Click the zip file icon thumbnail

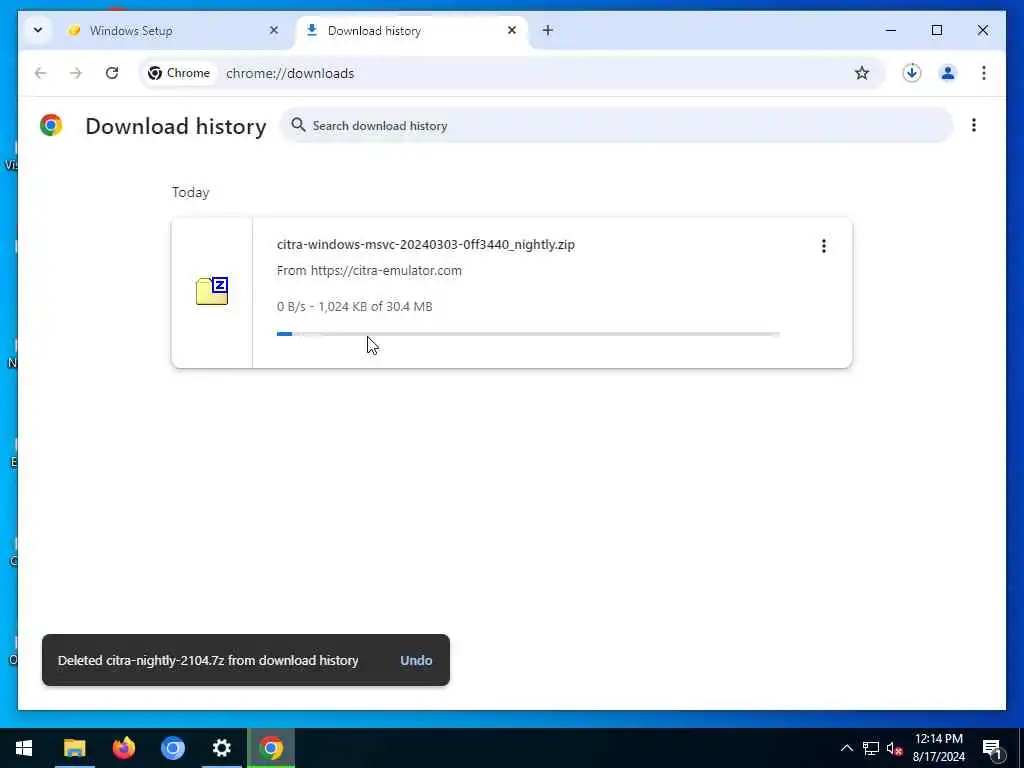click(x=212, y=291)
